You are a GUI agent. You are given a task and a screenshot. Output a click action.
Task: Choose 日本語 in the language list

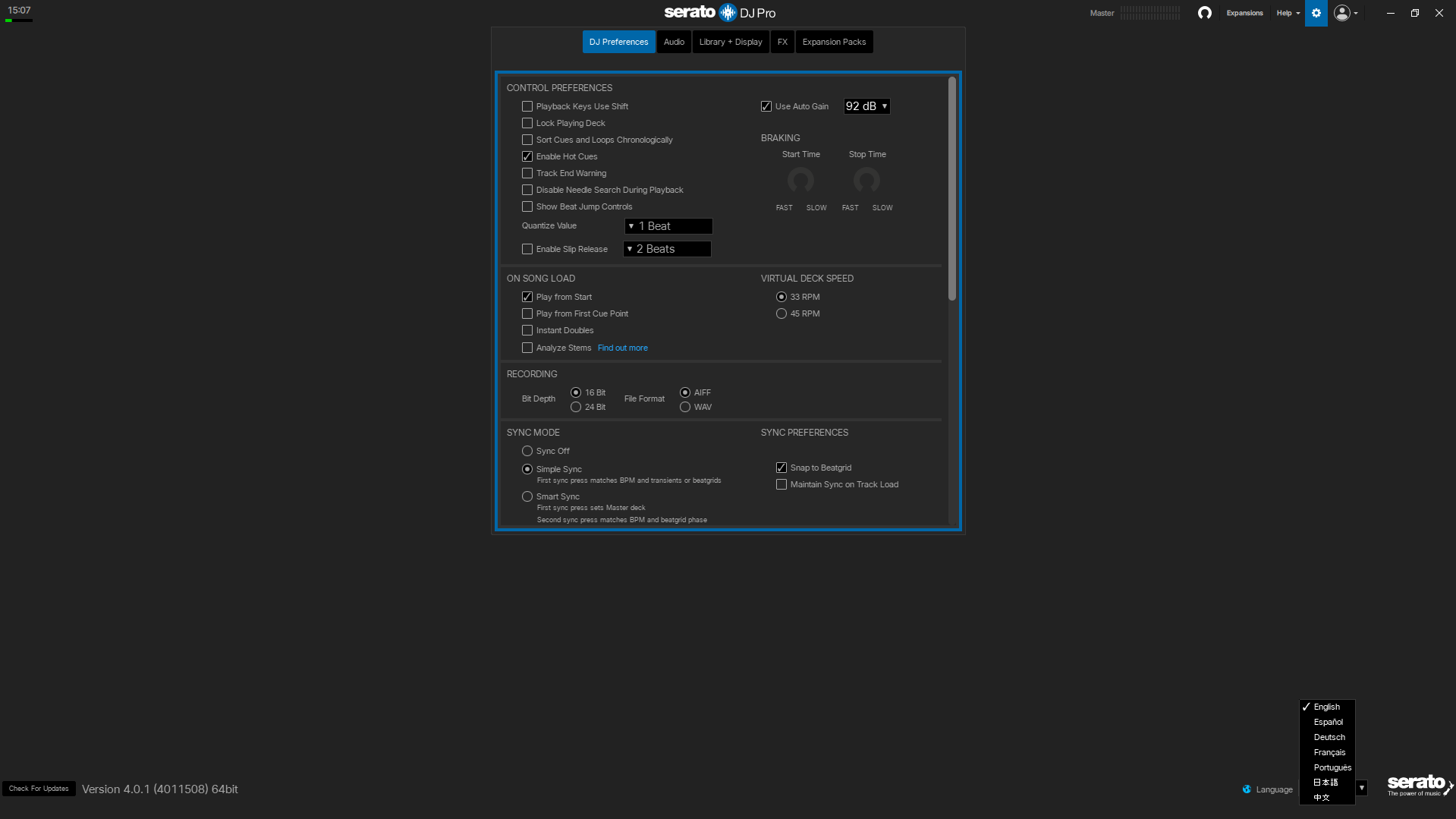point(1327,783)
